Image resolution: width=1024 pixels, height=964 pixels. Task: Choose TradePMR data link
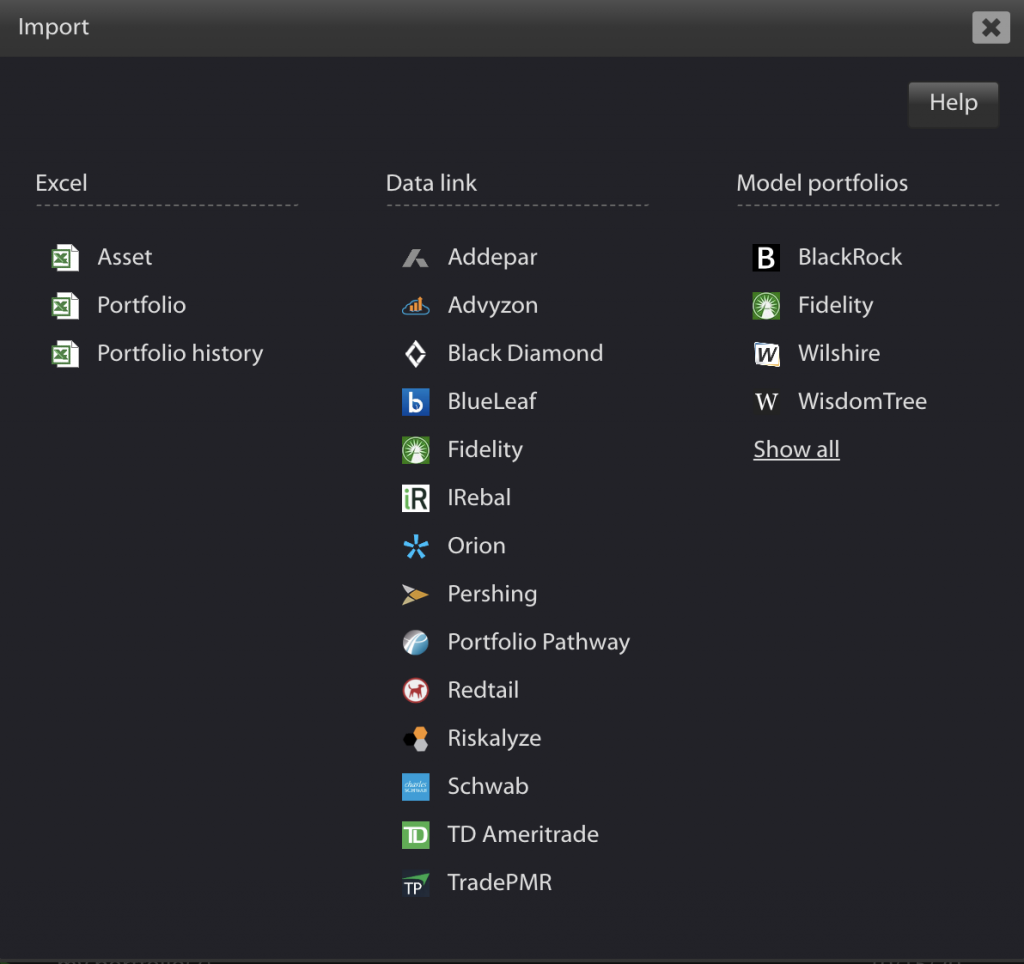pos(500,883)
